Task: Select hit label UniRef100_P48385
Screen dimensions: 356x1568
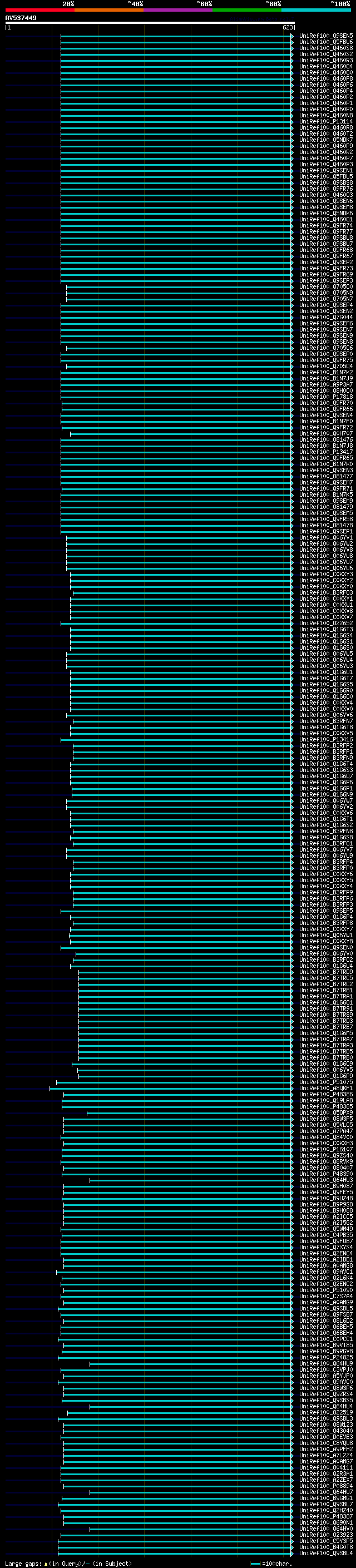Action: (x=326, y=1106)
